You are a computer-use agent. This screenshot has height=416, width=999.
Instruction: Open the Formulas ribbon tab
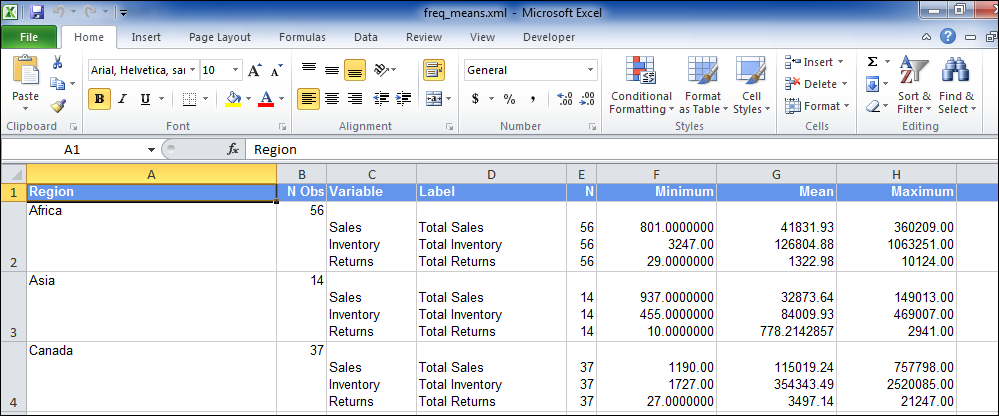(x=301, y=37)
